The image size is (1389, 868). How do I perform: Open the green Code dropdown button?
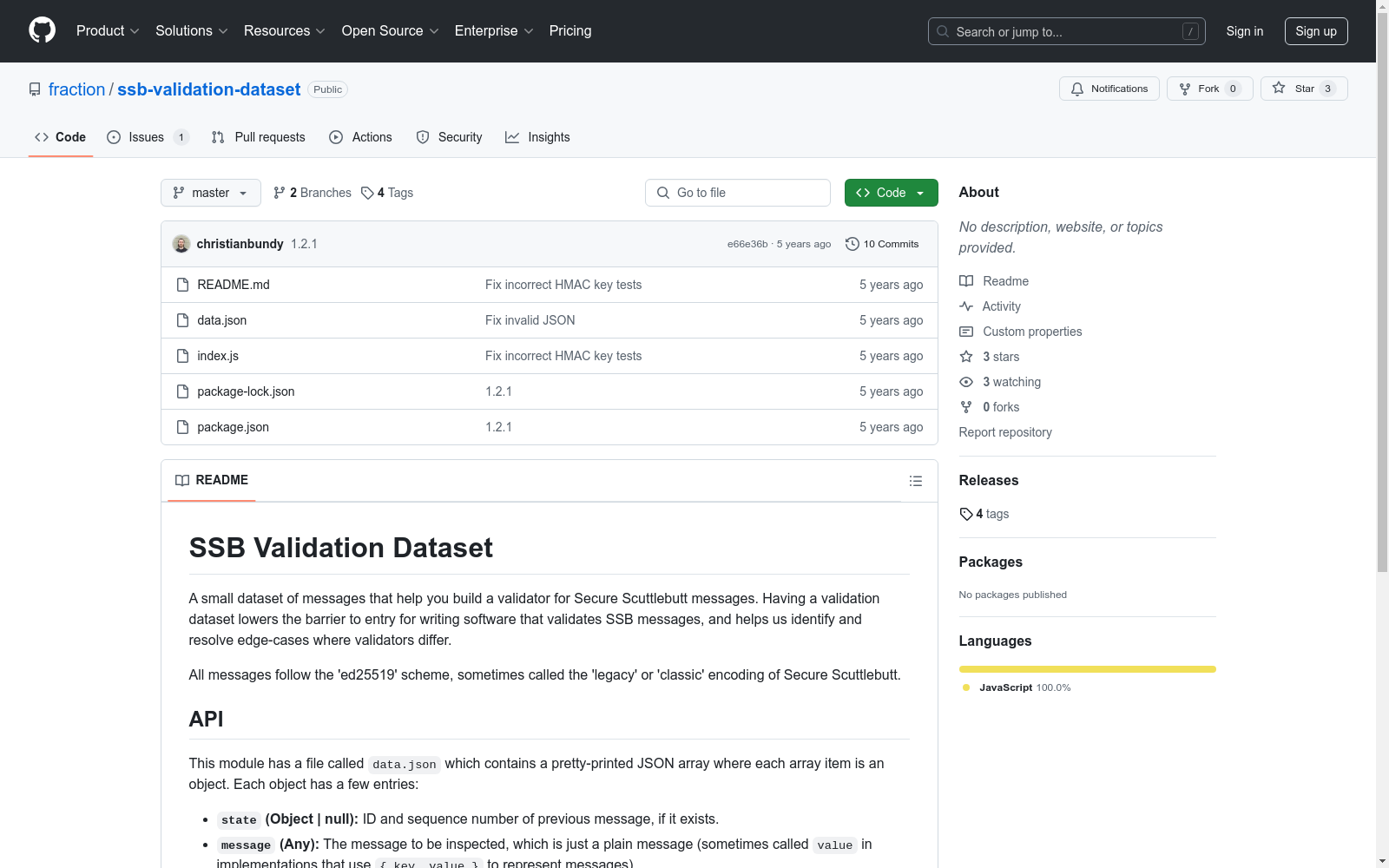[x=891, y=193]
